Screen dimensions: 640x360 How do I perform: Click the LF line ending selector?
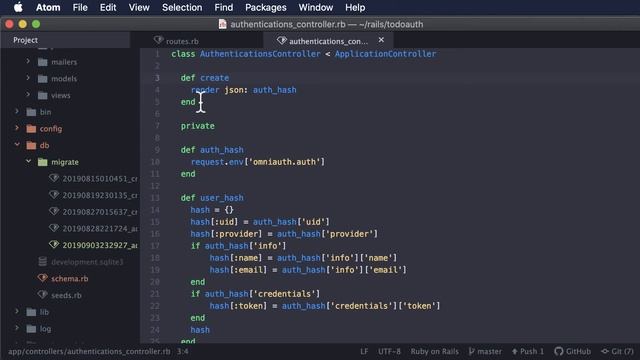click(x=364, y=351)
